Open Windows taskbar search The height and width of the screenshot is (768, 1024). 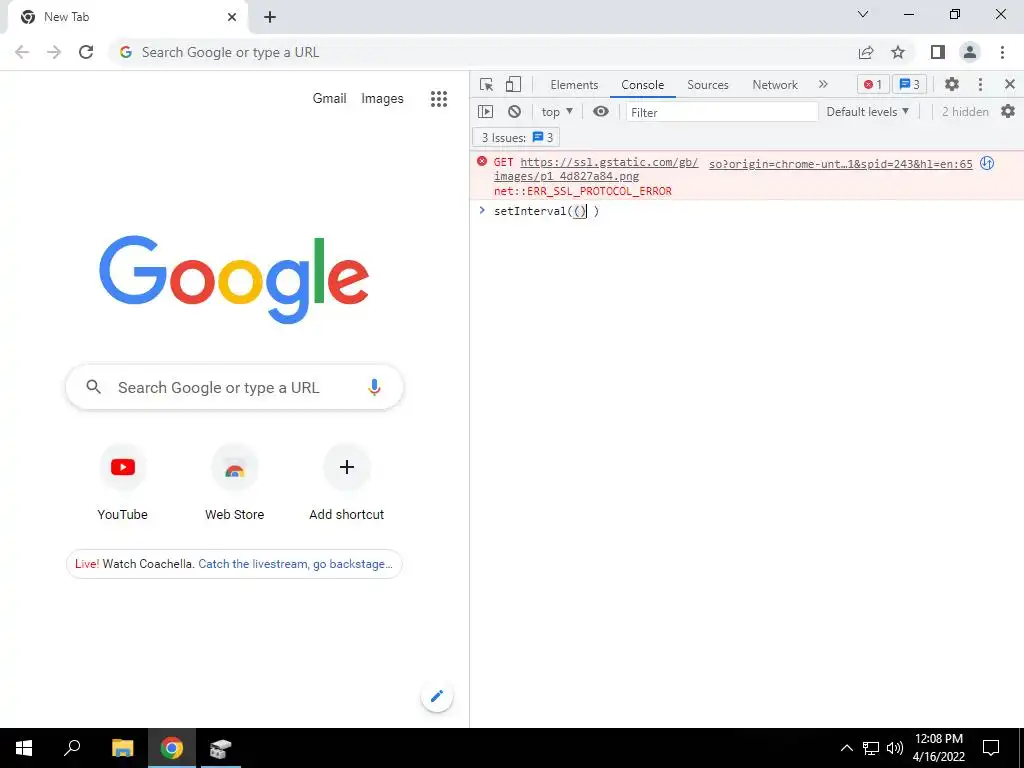[72, 748]
